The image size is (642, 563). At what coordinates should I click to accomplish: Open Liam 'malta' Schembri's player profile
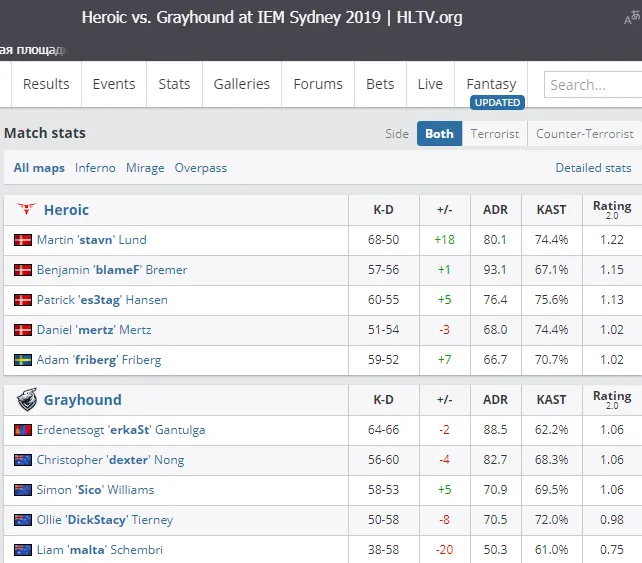pyautogui.click(x=99, y=550)
